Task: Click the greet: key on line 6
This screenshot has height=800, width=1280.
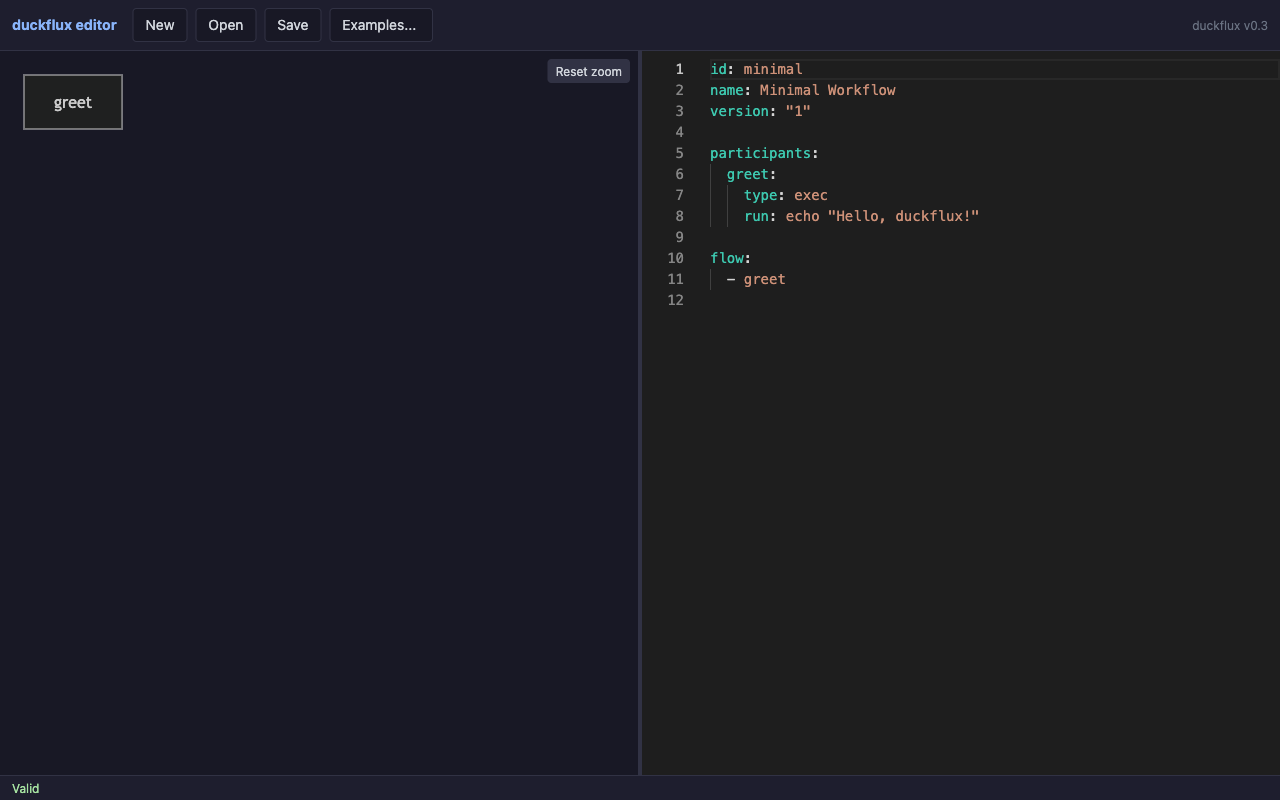Action: pyautogui.click(x=749, y=174)
